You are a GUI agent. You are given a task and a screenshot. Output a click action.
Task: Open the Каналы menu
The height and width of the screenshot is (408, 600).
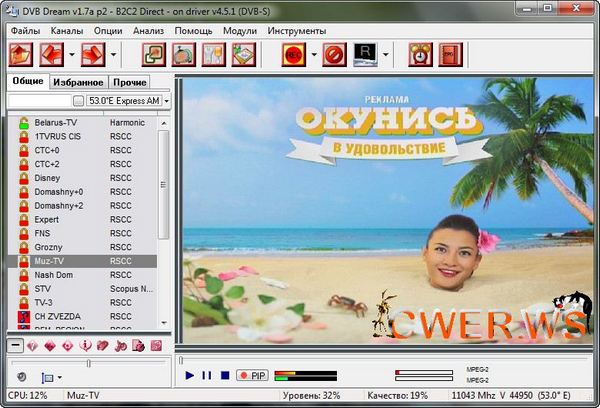[x=67, y=30]
